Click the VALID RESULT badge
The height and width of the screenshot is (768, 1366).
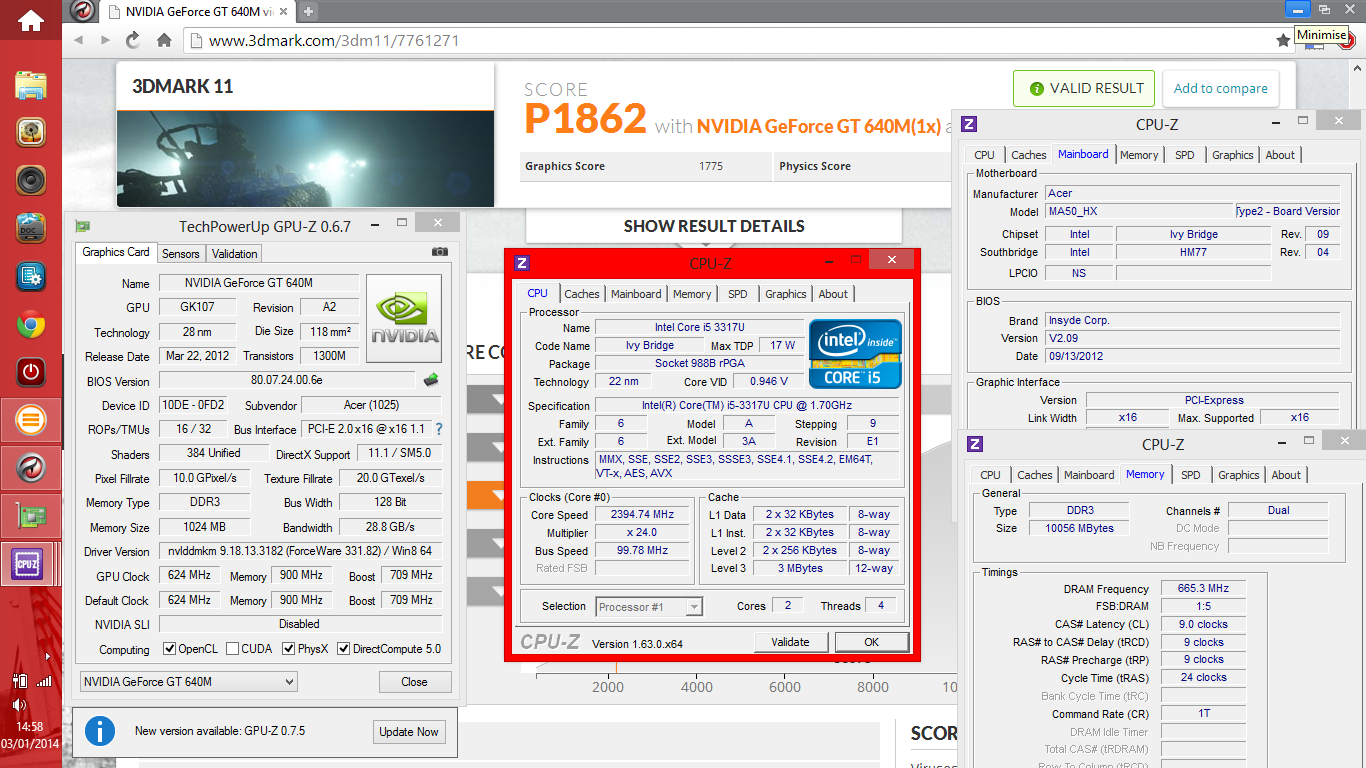[x=1084, y=88]
